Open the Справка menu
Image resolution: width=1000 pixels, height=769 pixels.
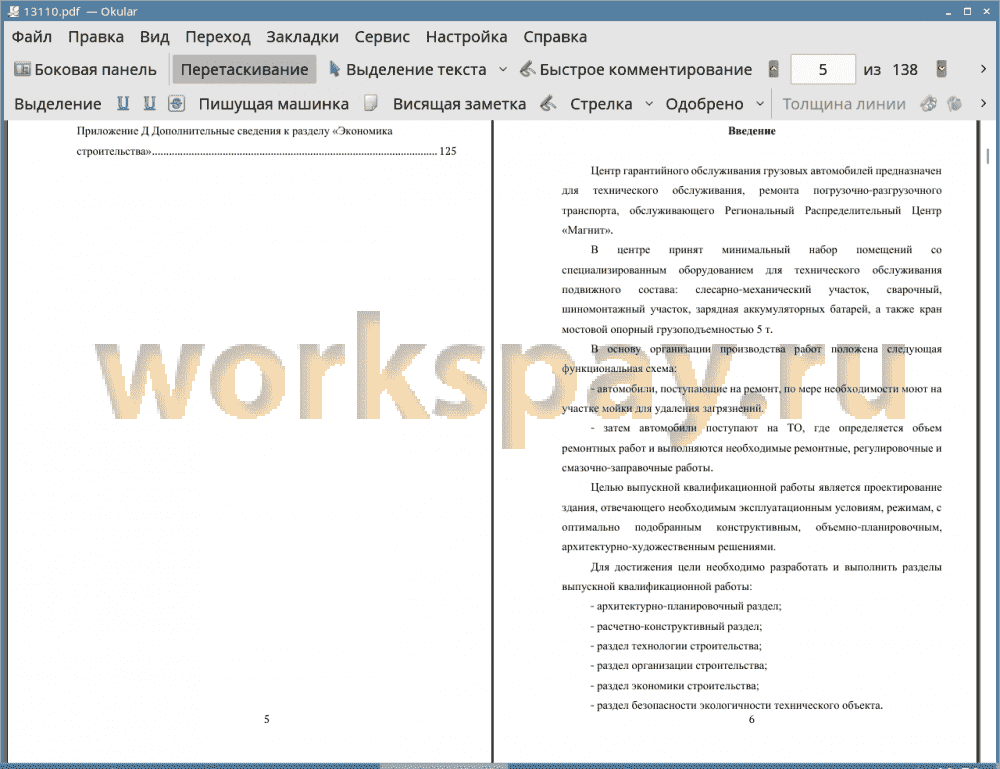tap(555, 37)
